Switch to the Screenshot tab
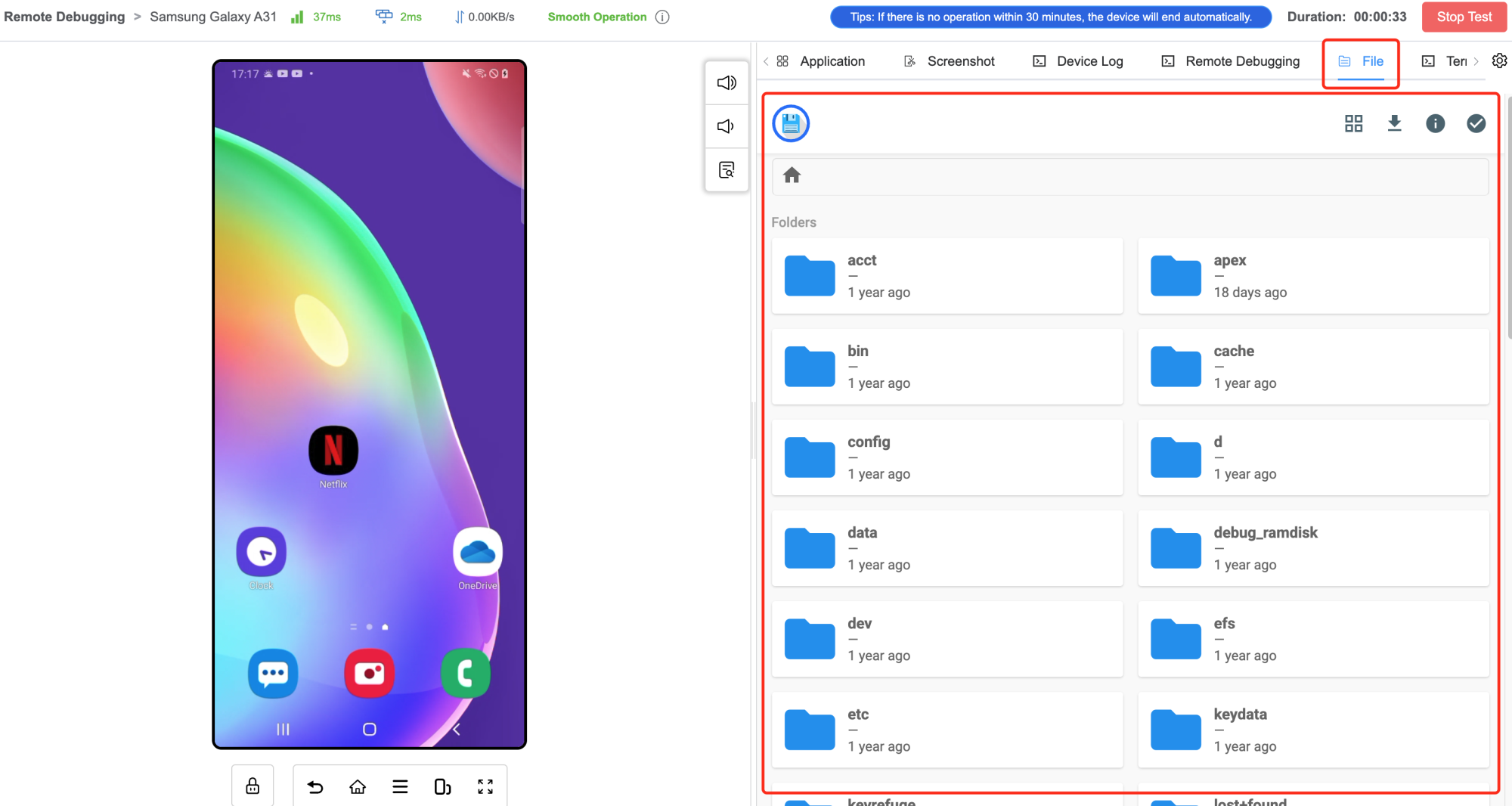 click(x=950, y=61)
